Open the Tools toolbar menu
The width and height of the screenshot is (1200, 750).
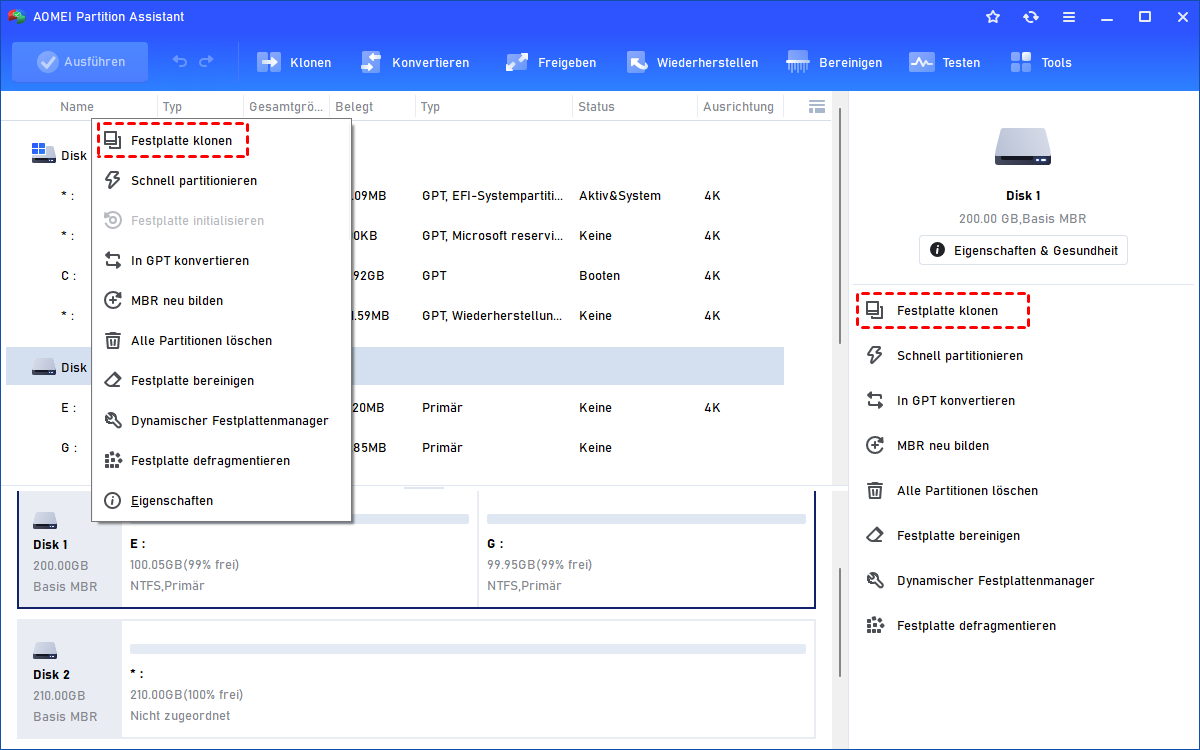click(x=1041, y=62)
